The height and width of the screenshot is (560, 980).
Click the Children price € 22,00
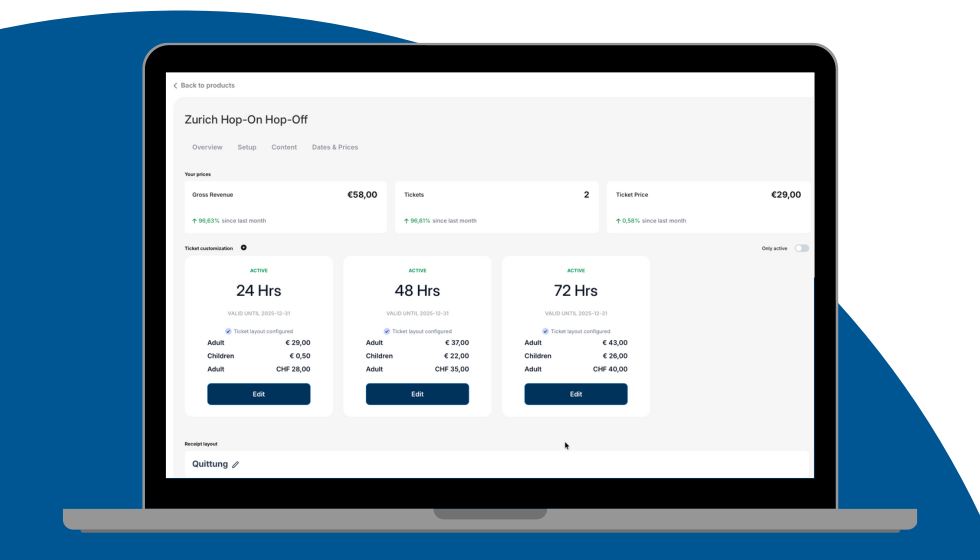pyautogui.click(x=457, y=356)
